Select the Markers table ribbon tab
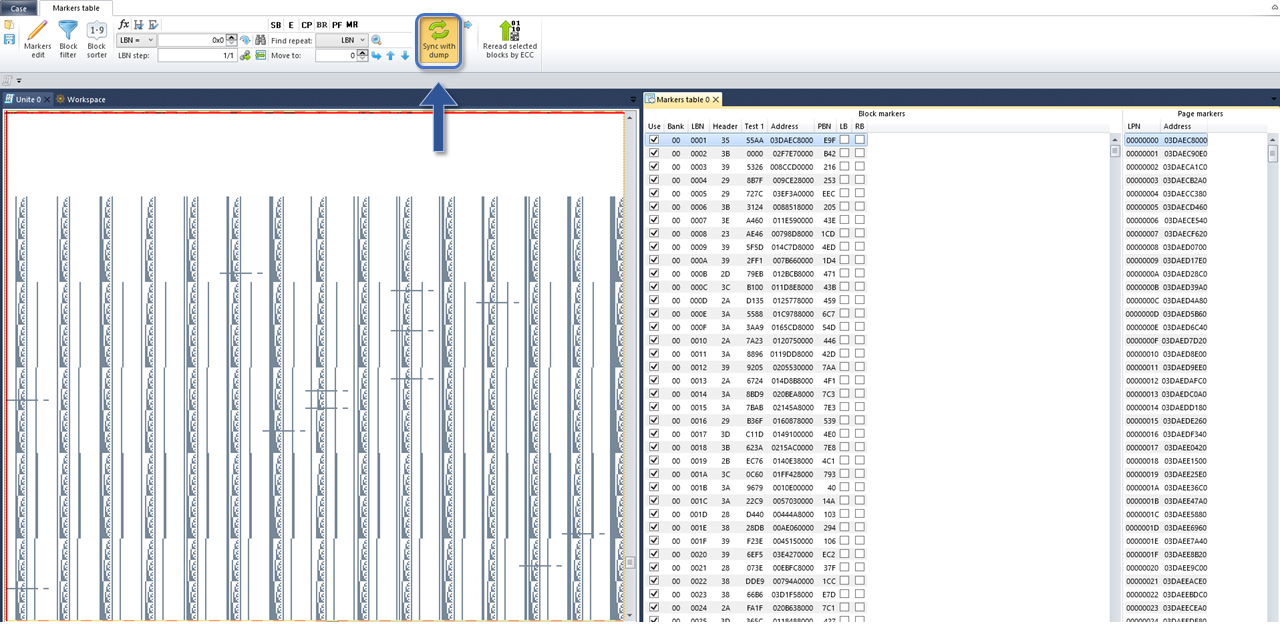 point(76,8)
